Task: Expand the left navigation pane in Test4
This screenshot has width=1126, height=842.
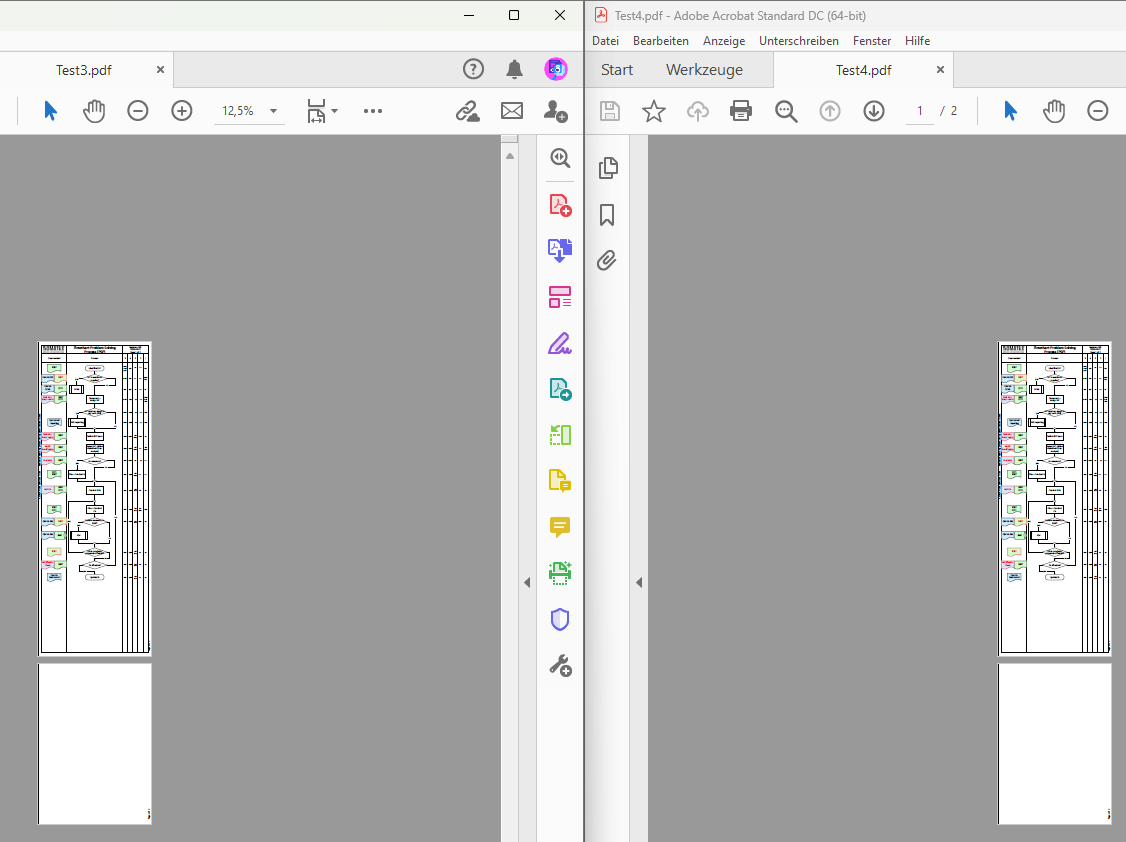Action: pos(639,583)
